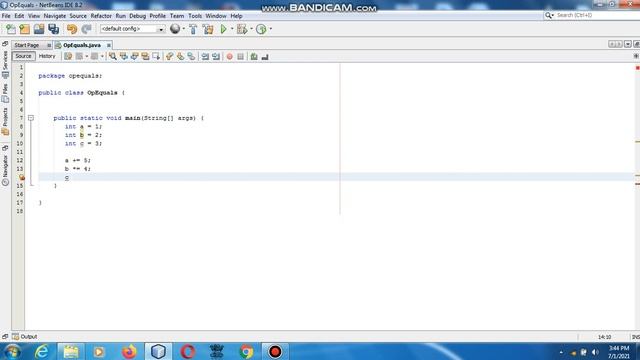Click the Shift Line Right icon
The width and height of the screenshot is (640, 360).
tap(216, 57)
